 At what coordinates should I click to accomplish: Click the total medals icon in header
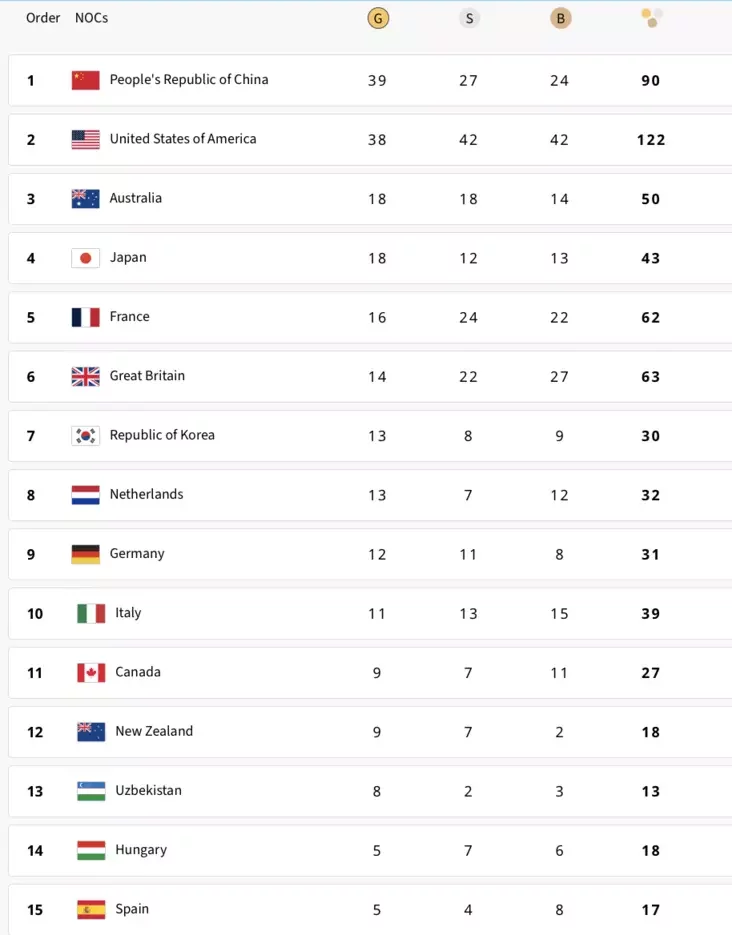coord(652,18)
